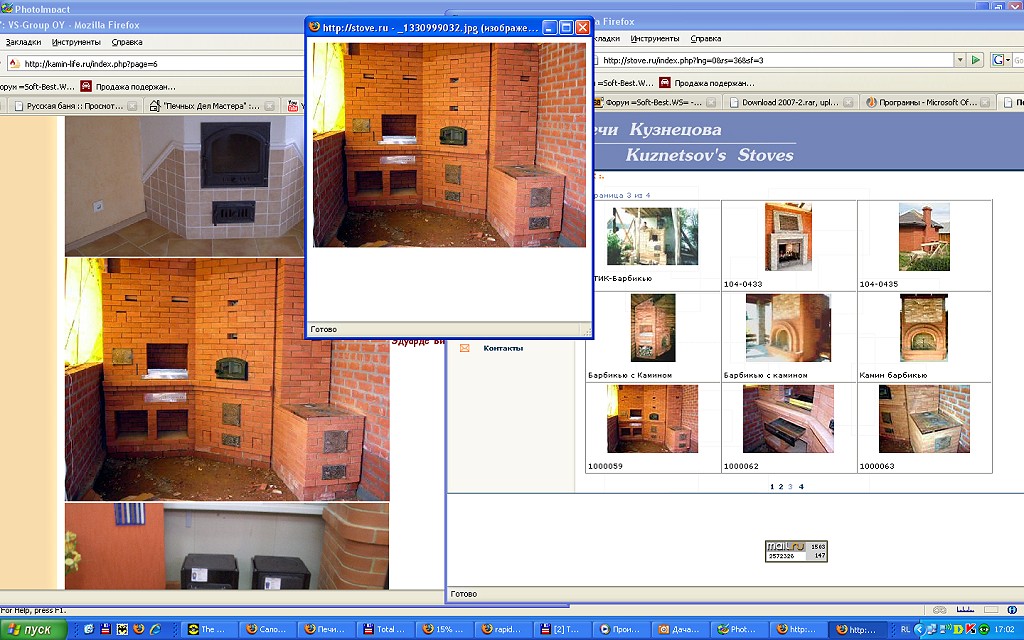Open the Справка menu in left Firefox window
1024x640 pixels.
click(x=127, y=42)
